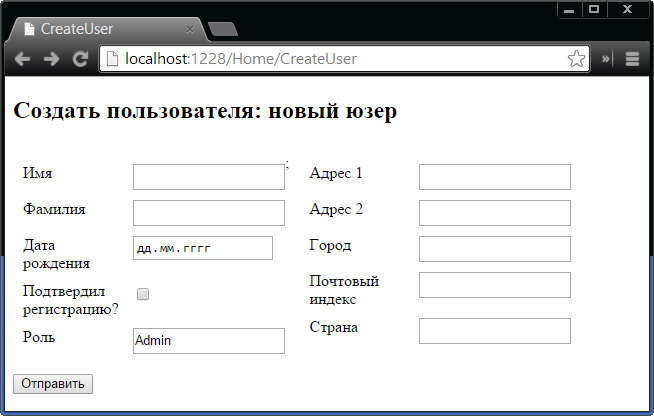Tick the Подтвердил регистрацию checkbox
The image size is (654, 416).
143,294
